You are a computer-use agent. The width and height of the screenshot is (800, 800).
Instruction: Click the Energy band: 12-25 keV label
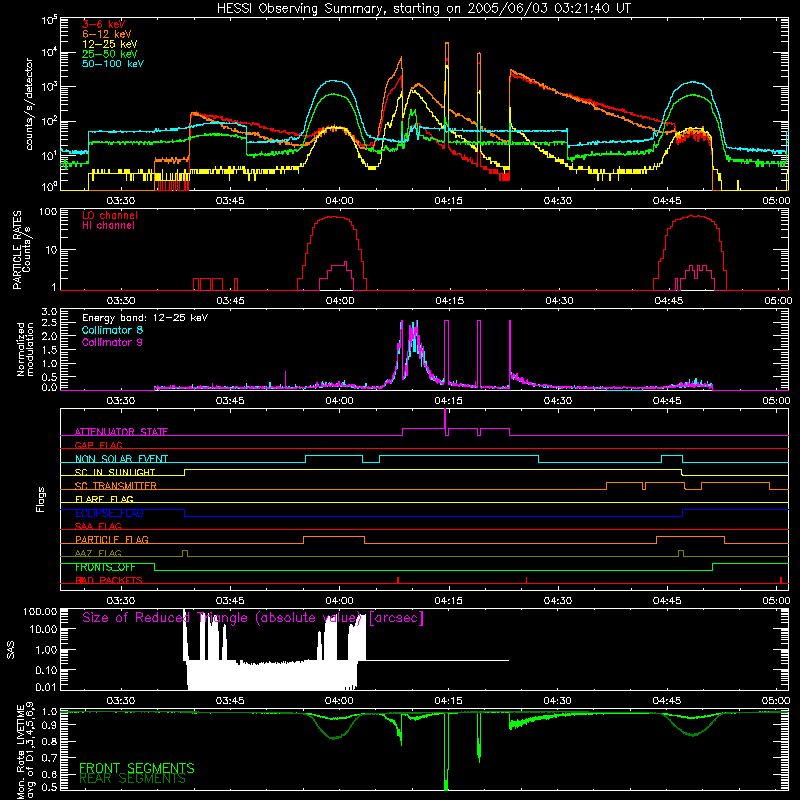145,318
